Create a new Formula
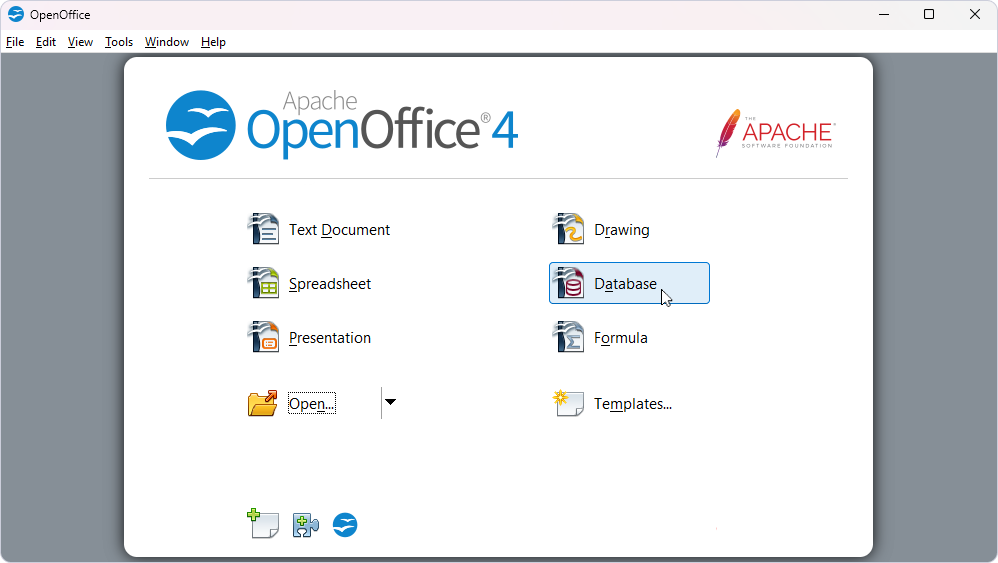This screenshot has width=998, height=563. pos(621,338)
